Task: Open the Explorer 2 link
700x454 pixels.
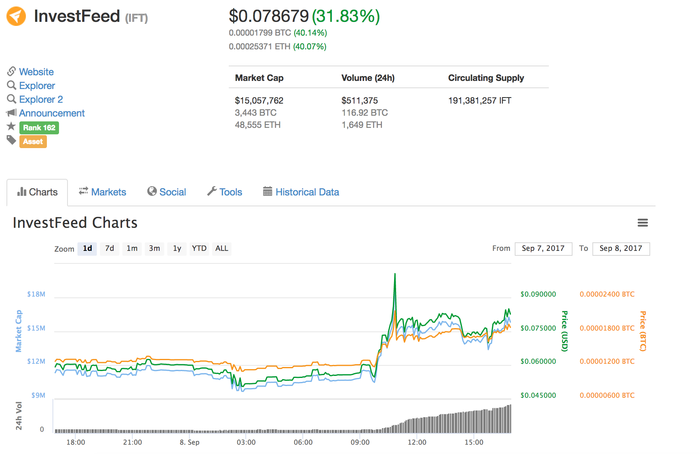Action: click(x=41, y=100)
